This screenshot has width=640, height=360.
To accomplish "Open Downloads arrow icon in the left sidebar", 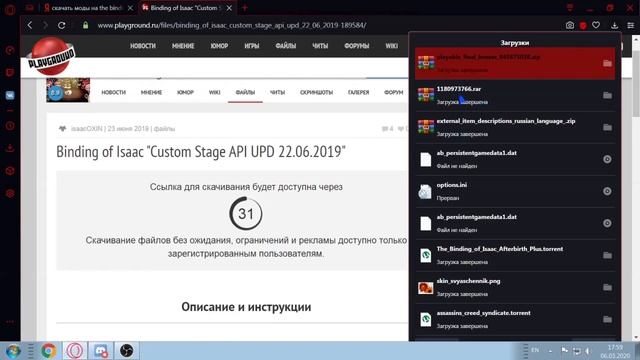I will point(10,148).
